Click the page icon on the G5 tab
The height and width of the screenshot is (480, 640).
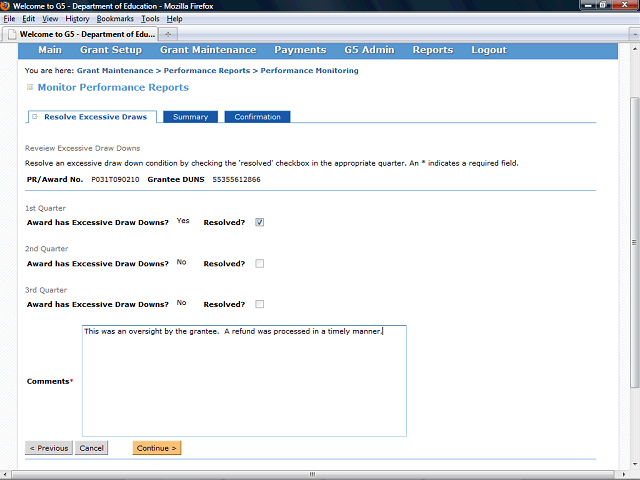click(12, 34)
